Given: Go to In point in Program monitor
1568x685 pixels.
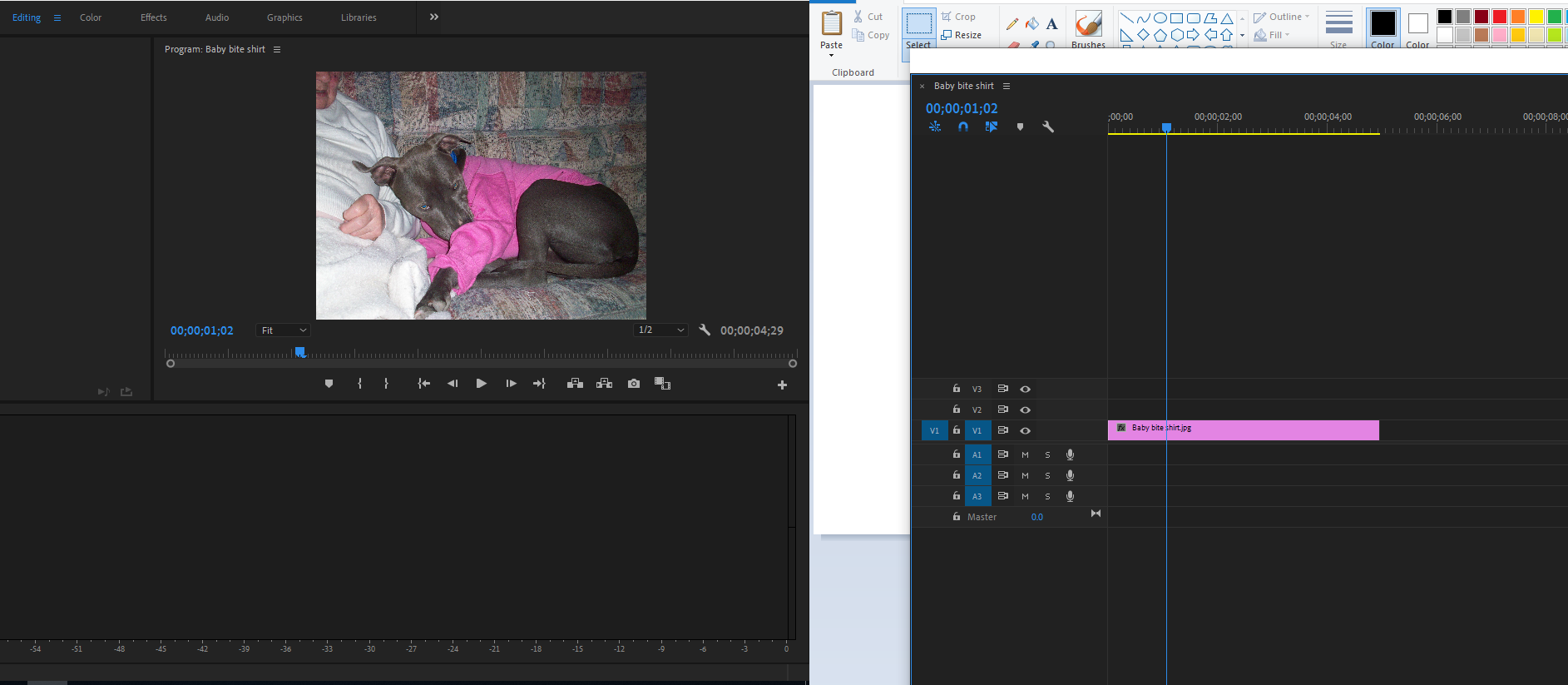Looking at the screenshot, I should tap(423, 384).
